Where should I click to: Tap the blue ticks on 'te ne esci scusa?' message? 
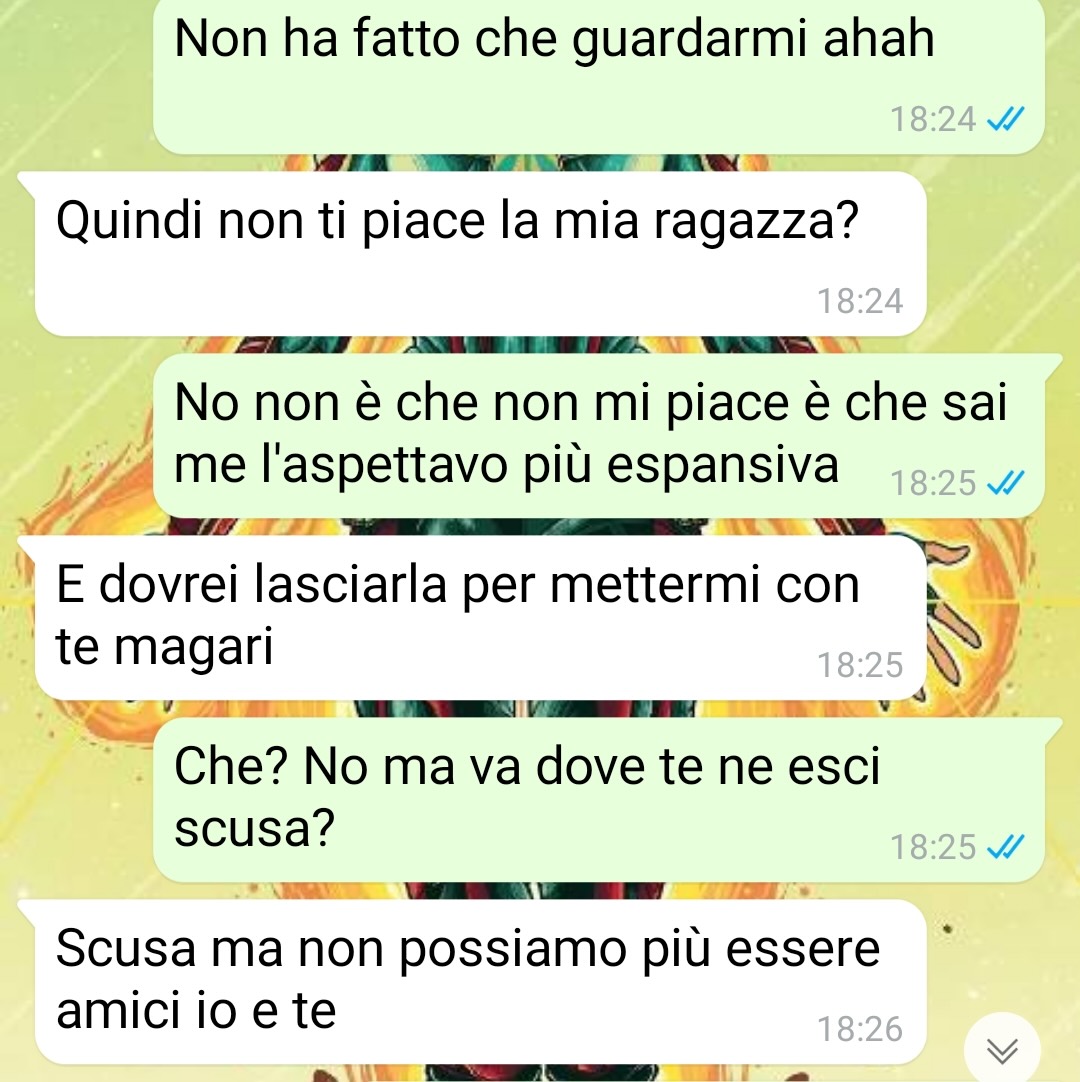click(x=1005, y=847)
